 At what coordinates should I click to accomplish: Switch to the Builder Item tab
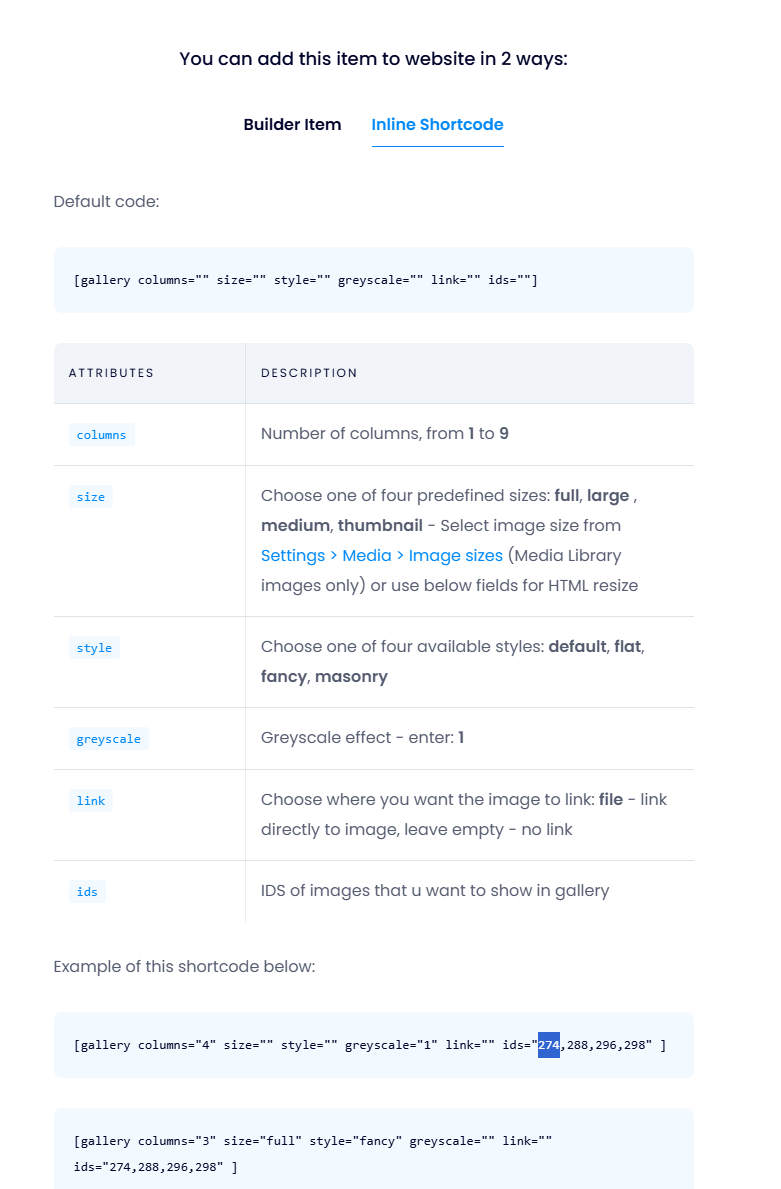(292, 125)
